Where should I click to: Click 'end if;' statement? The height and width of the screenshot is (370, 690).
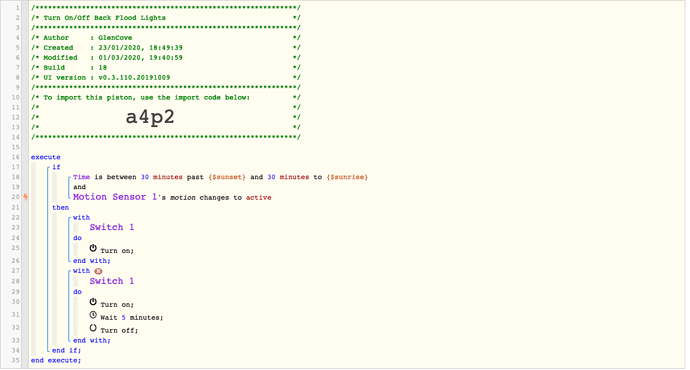(x=66, y=350)
